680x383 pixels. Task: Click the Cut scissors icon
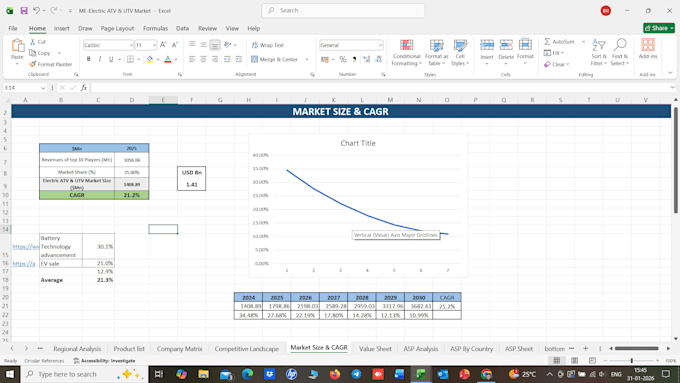(33, 42)
